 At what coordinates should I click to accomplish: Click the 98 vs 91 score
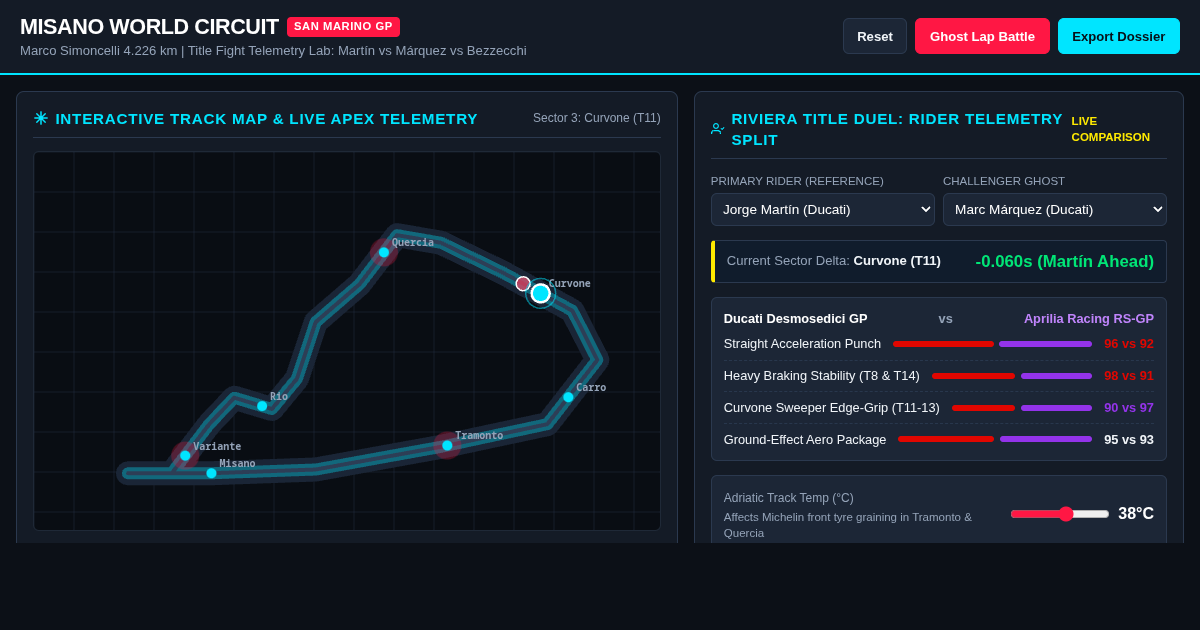[x=1128, y=376]
